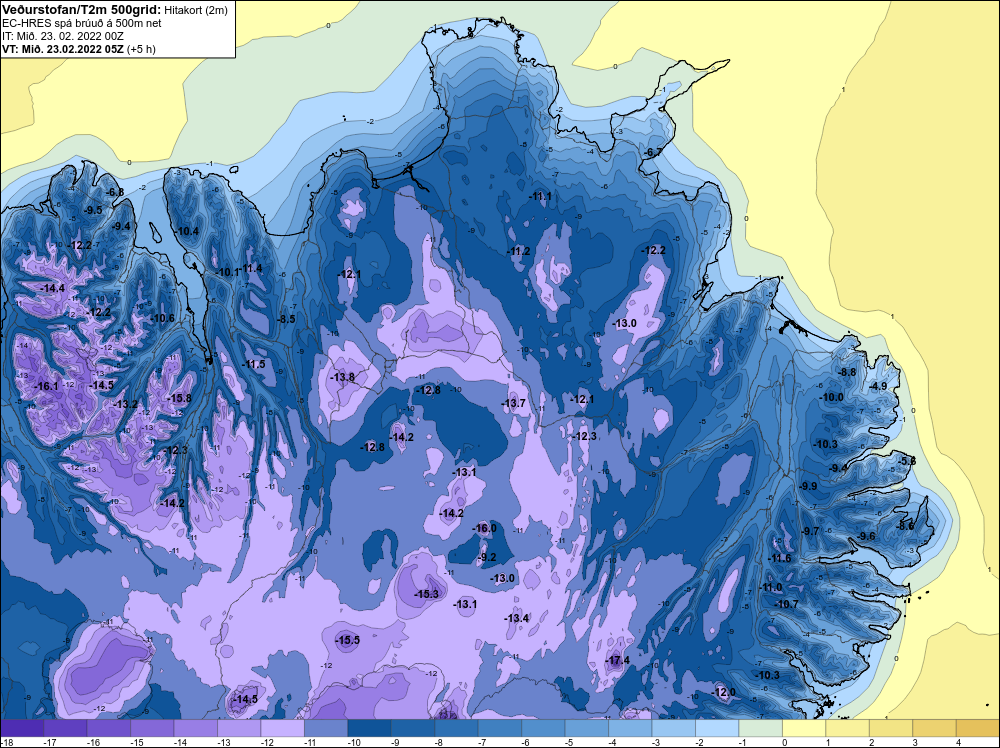Click the legend swatch between -18 and -17
Screen dimensions: 1000x748
click(22, 728)
